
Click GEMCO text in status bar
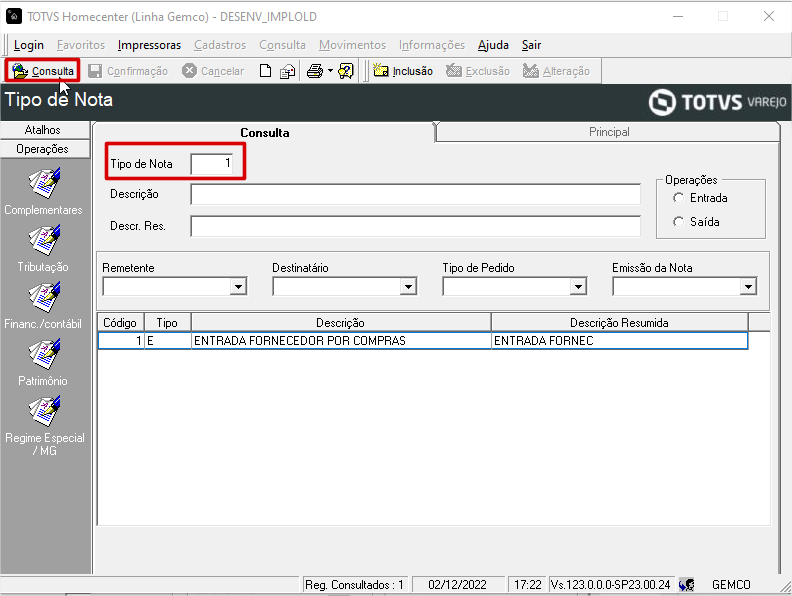point(731,585)
